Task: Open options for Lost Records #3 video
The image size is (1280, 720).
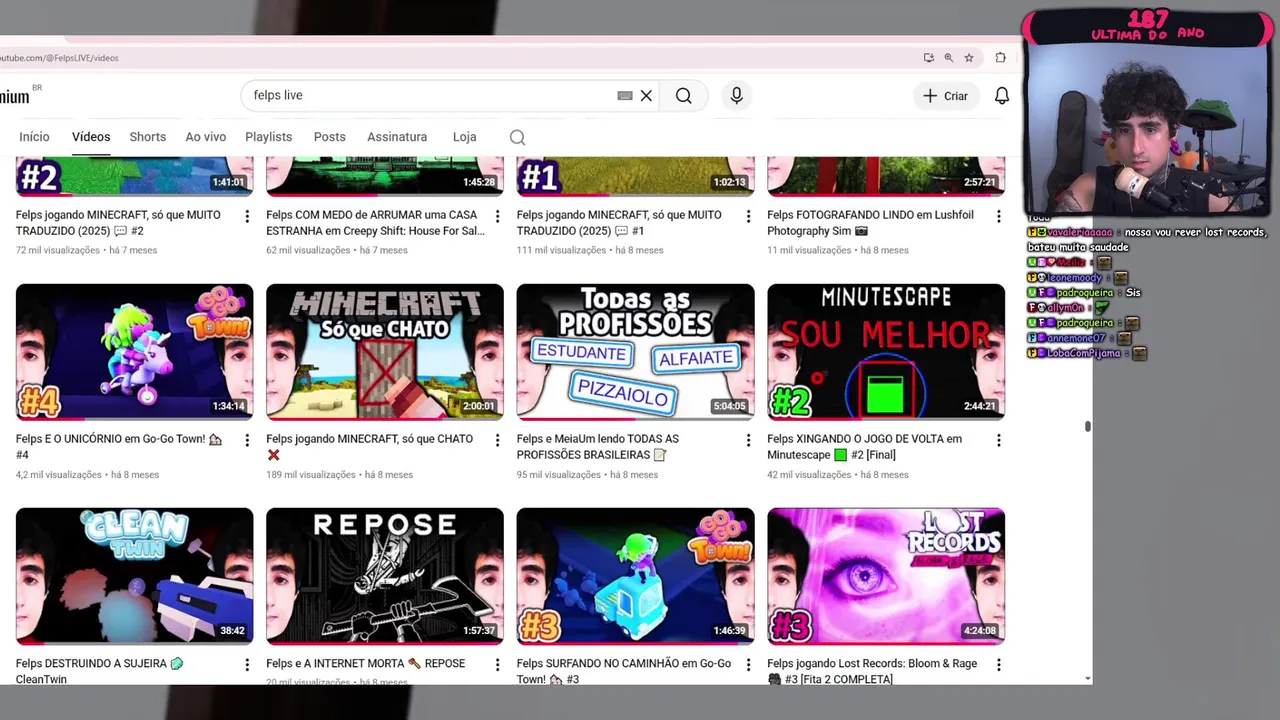Action: pyautogui.click(x=998, y=664)
